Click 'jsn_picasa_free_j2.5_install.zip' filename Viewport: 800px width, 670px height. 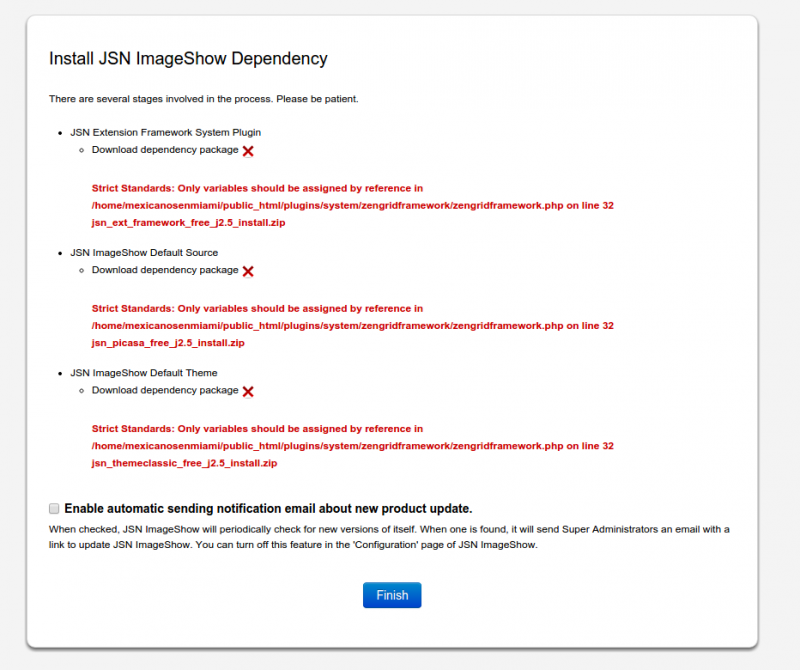[x=168, y=343]
